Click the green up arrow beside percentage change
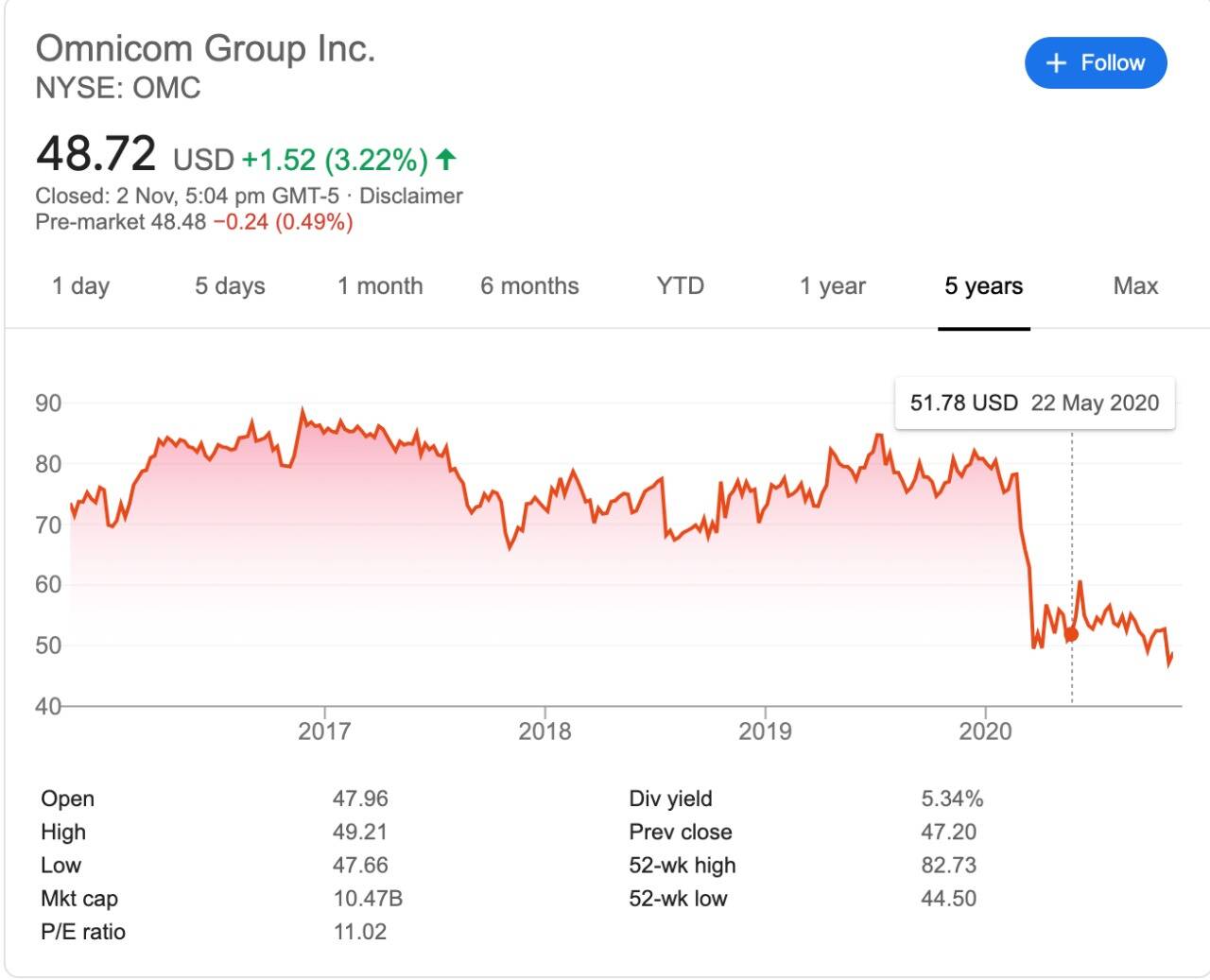This screenshot has height=980, width=1210. [x=446, y=160]
